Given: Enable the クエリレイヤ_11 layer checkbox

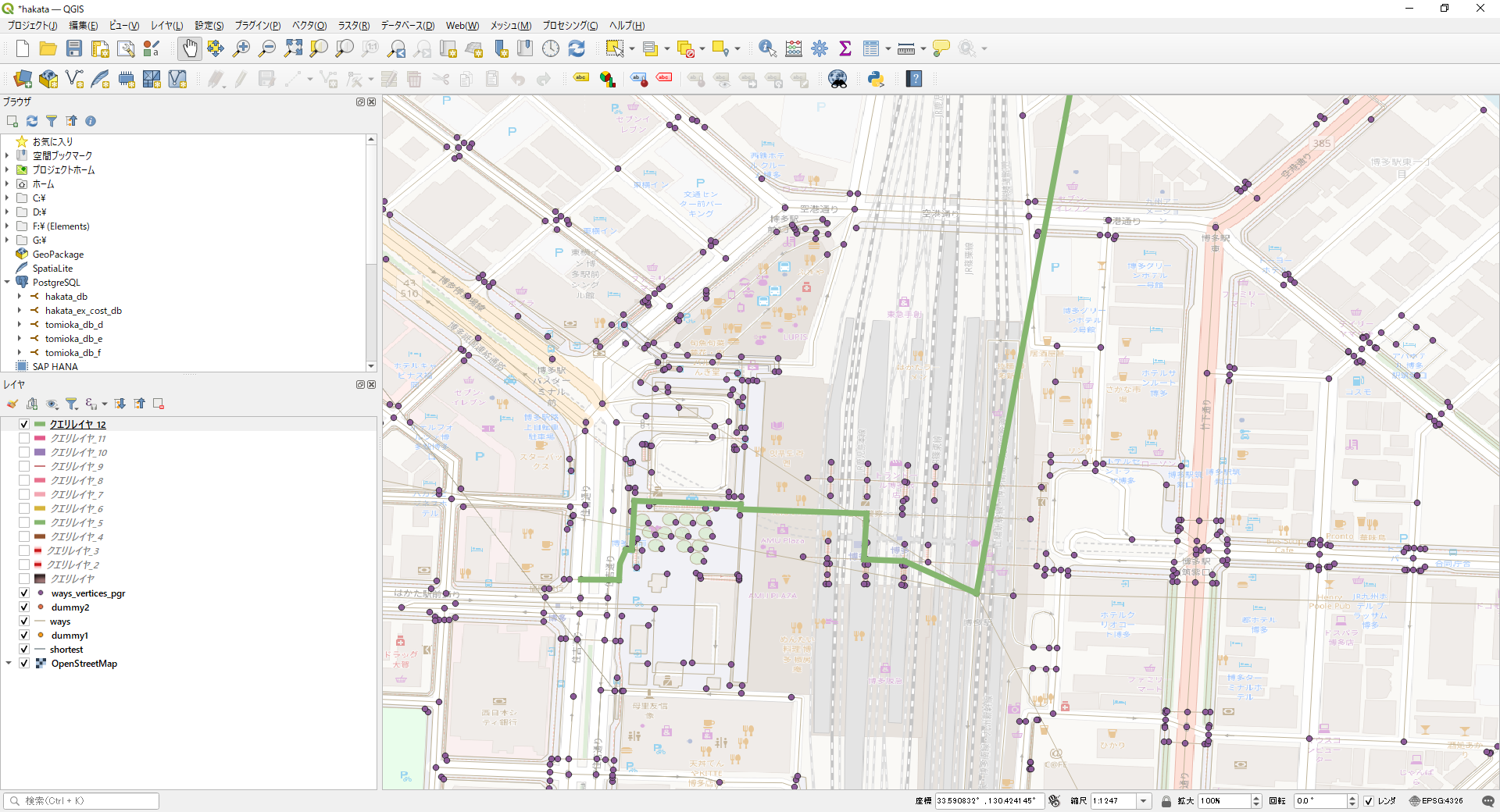Looking at the screenshot, I should point(24,439).
